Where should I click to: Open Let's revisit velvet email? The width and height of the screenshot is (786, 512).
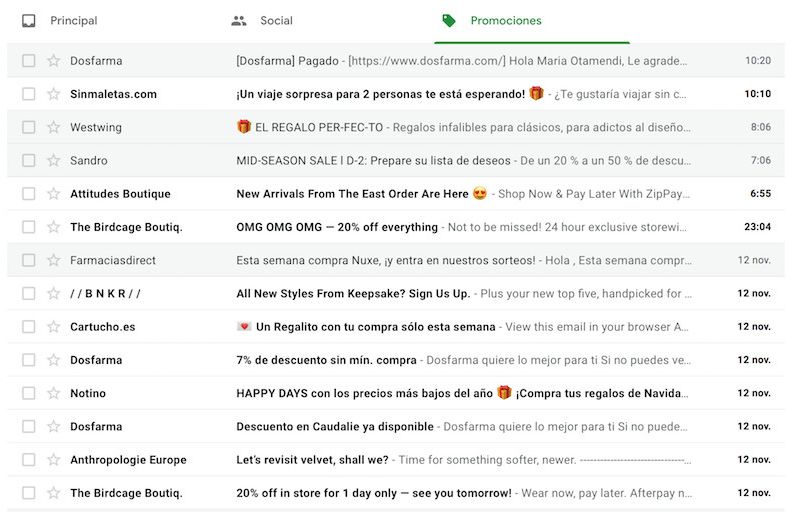coord(312,459)
